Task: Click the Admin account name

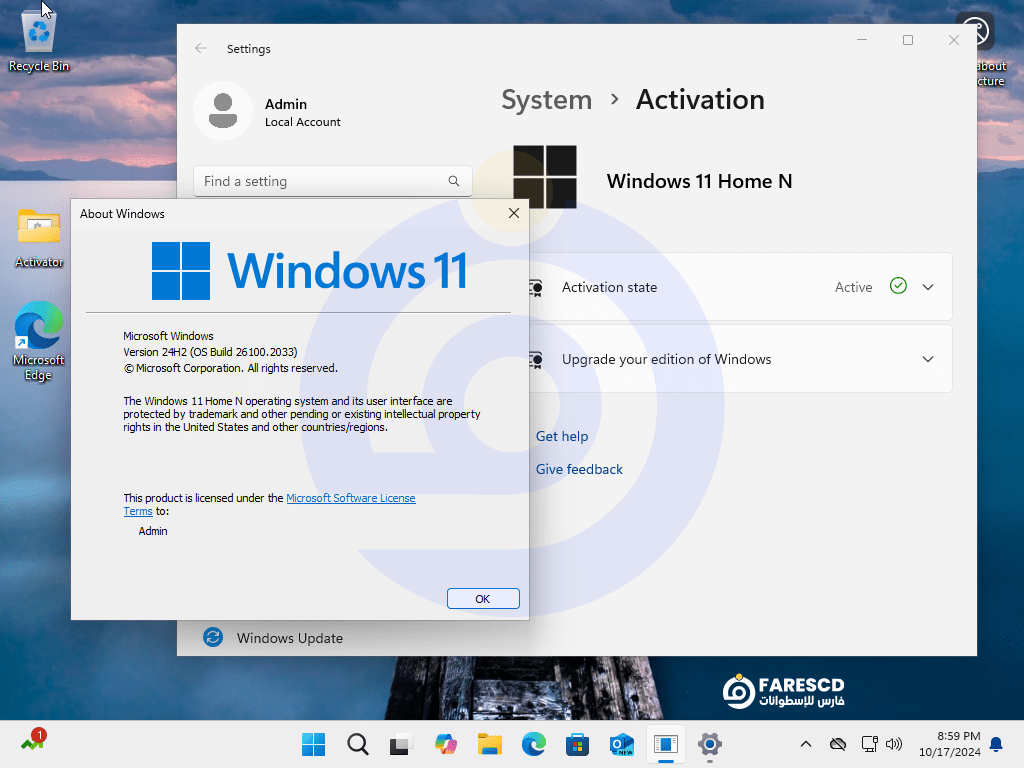Action: click(286, 104)
